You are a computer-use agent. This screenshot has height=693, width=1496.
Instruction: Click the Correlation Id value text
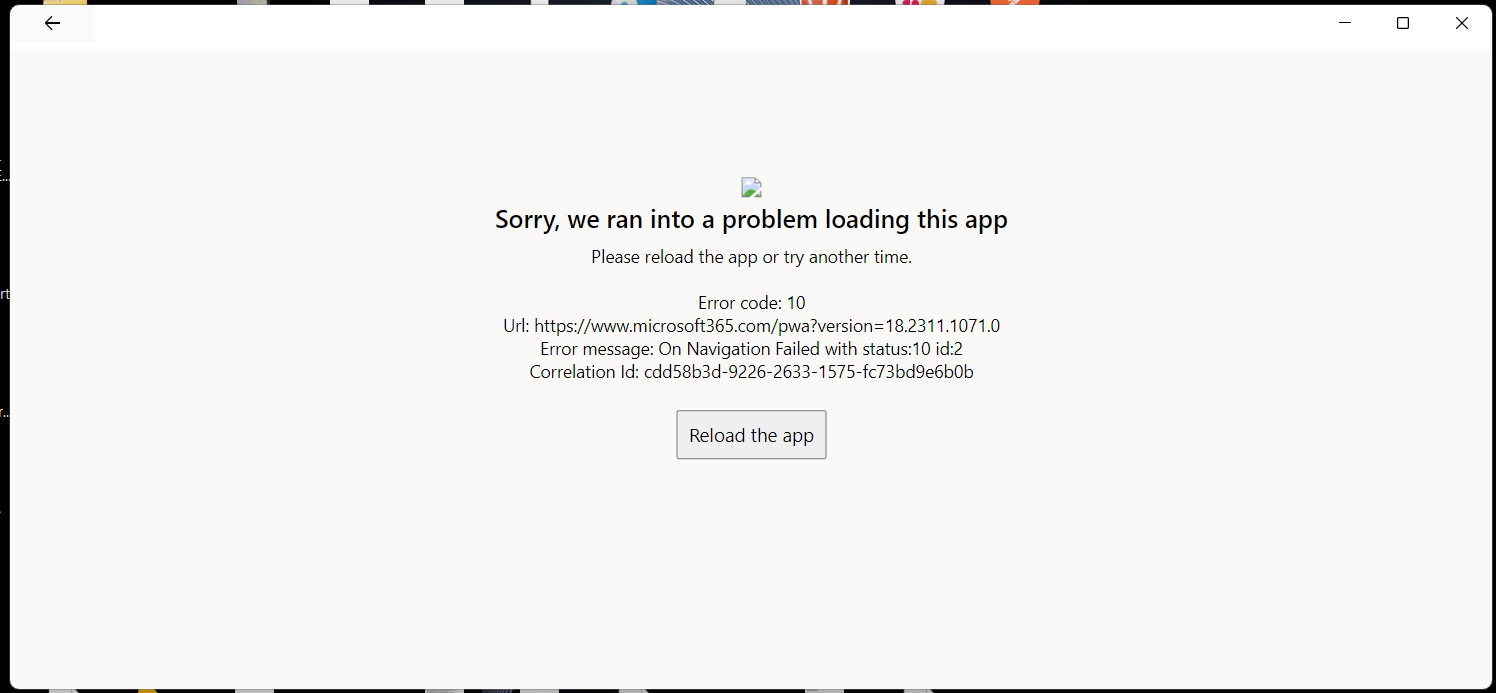(809, 372)
